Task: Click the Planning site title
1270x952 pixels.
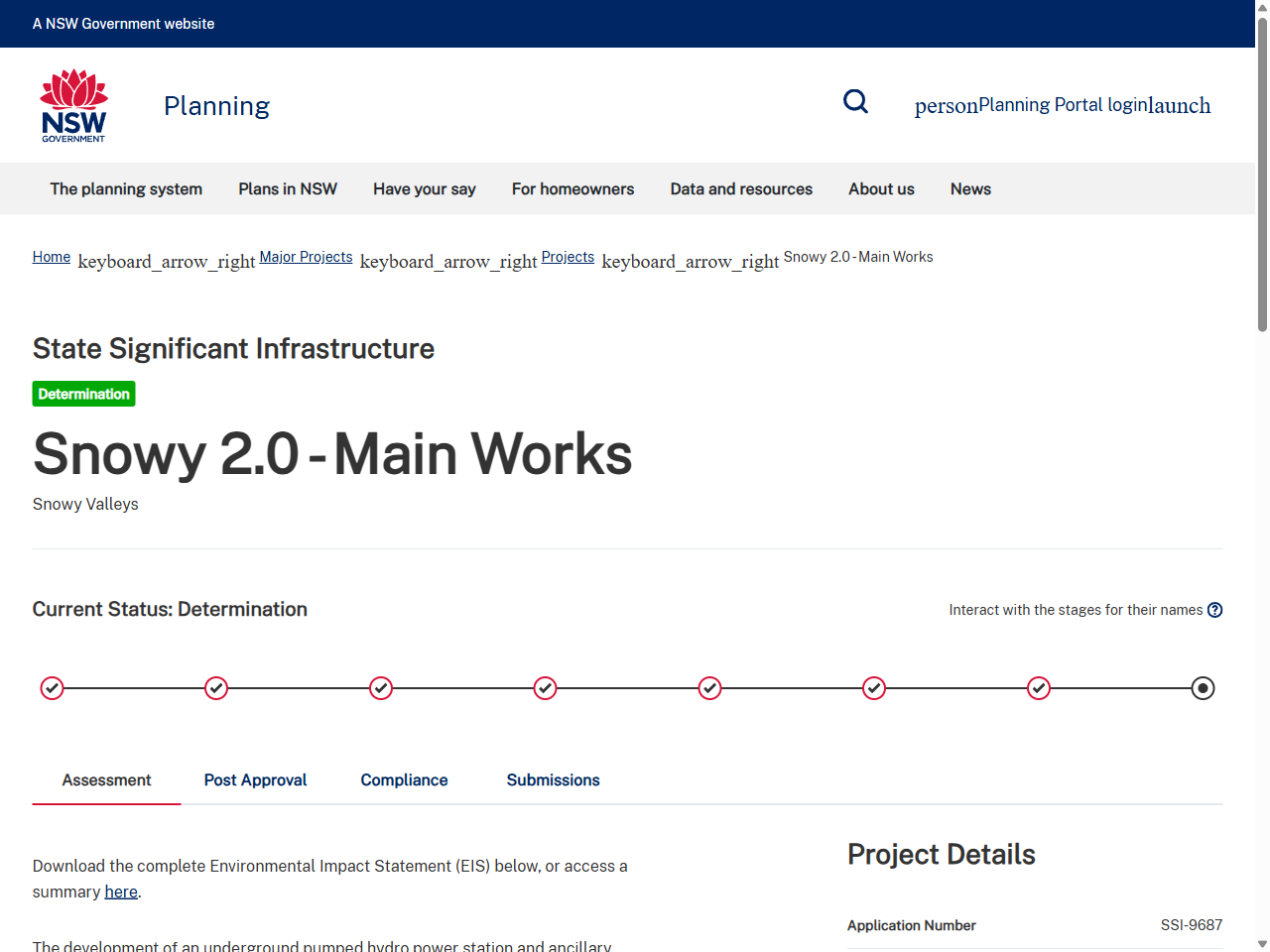Action: click(216, 105)
